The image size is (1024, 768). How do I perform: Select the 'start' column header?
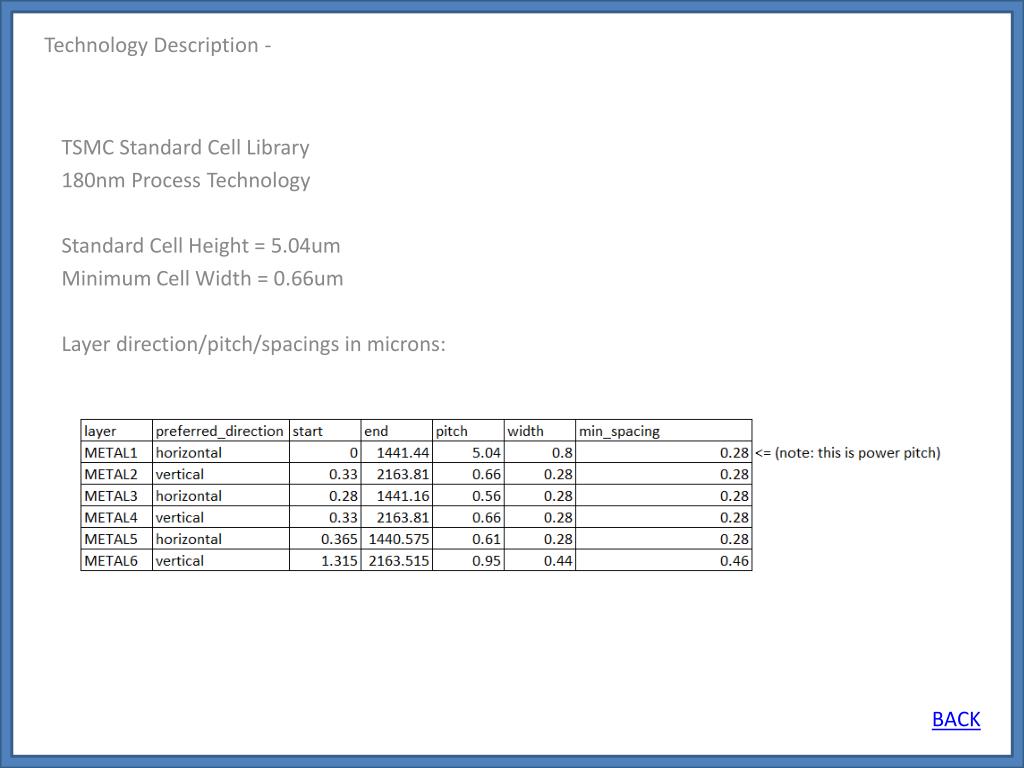325,431
